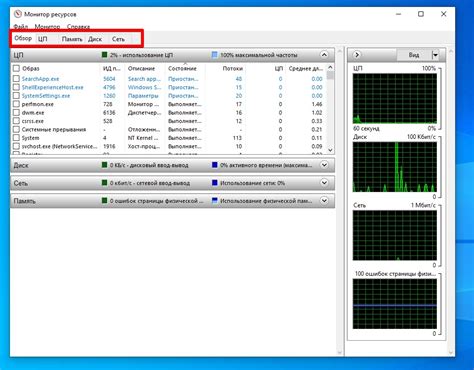Tick the perfmon.exe process checkbox
This screenshot has height=370, width=474.
pyautogui.click(x=16, y=104)
